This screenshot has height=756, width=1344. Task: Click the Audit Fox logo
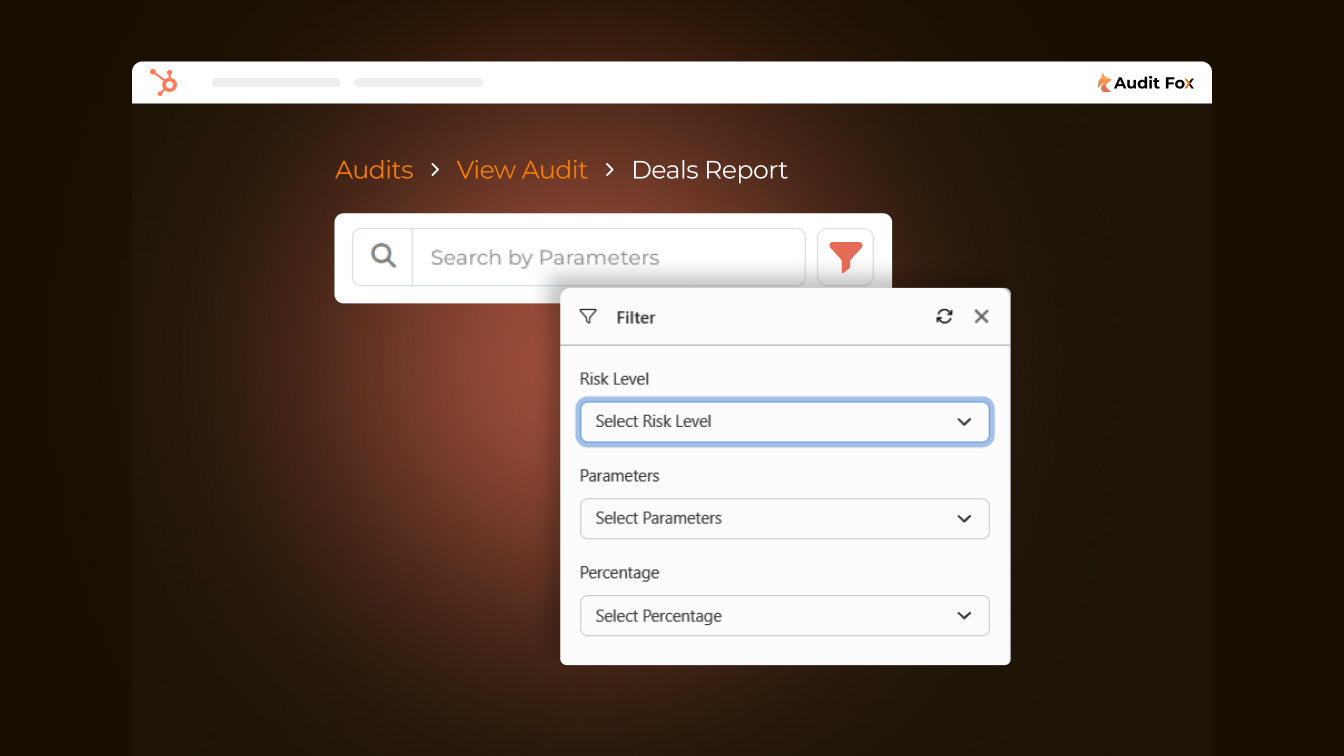pos(1146,83)
